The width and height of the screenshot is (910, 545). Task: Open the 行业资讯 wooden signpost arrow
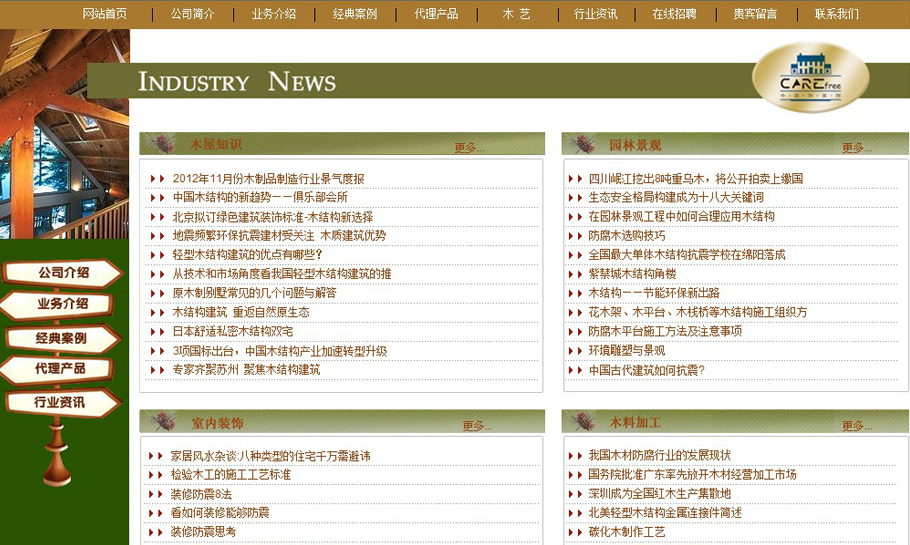click(62, 402)
